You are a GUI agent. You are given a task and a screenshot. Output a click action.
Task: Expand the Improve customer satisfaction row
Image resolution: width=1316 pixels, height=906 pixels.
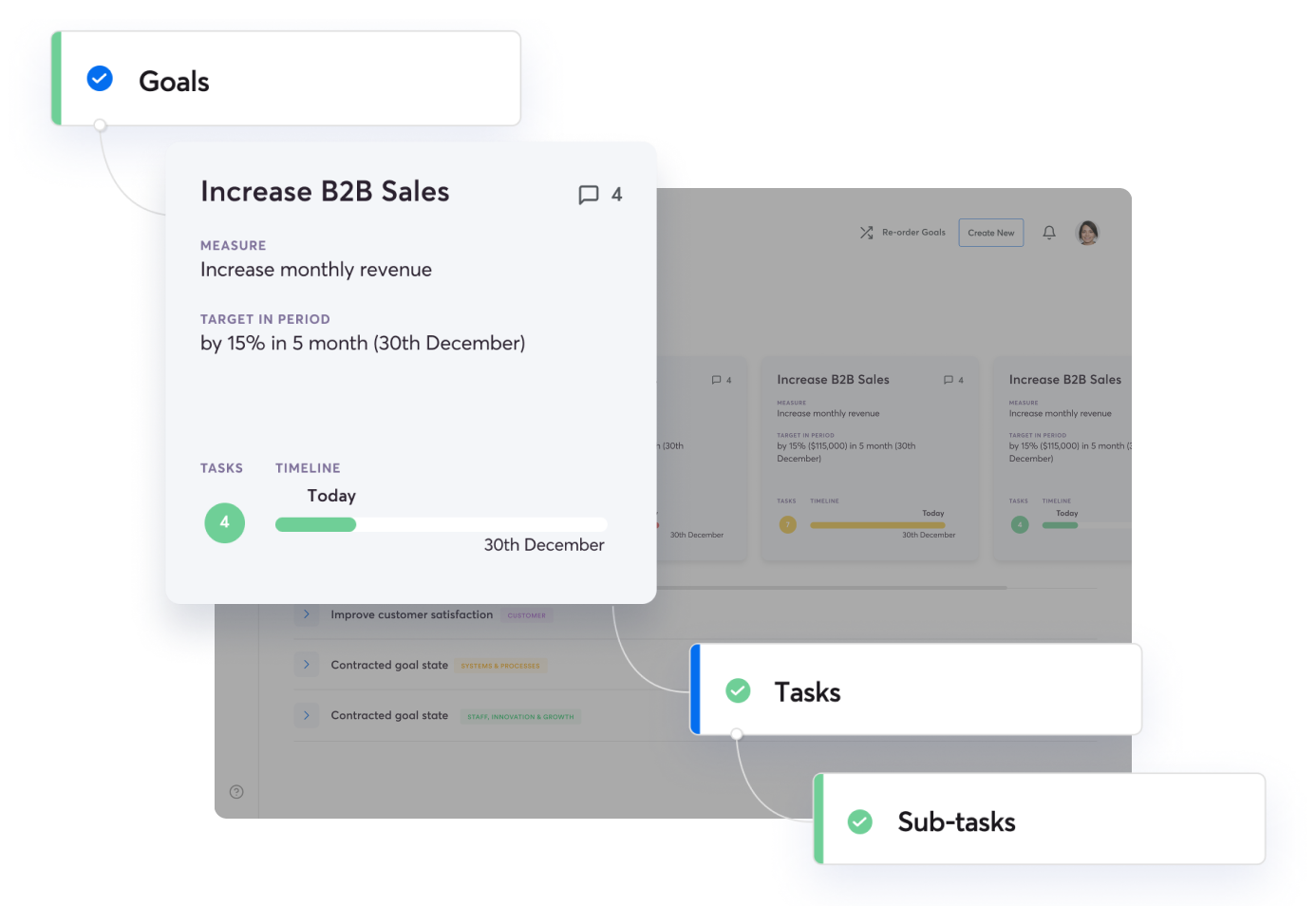[x=306, y=614]
